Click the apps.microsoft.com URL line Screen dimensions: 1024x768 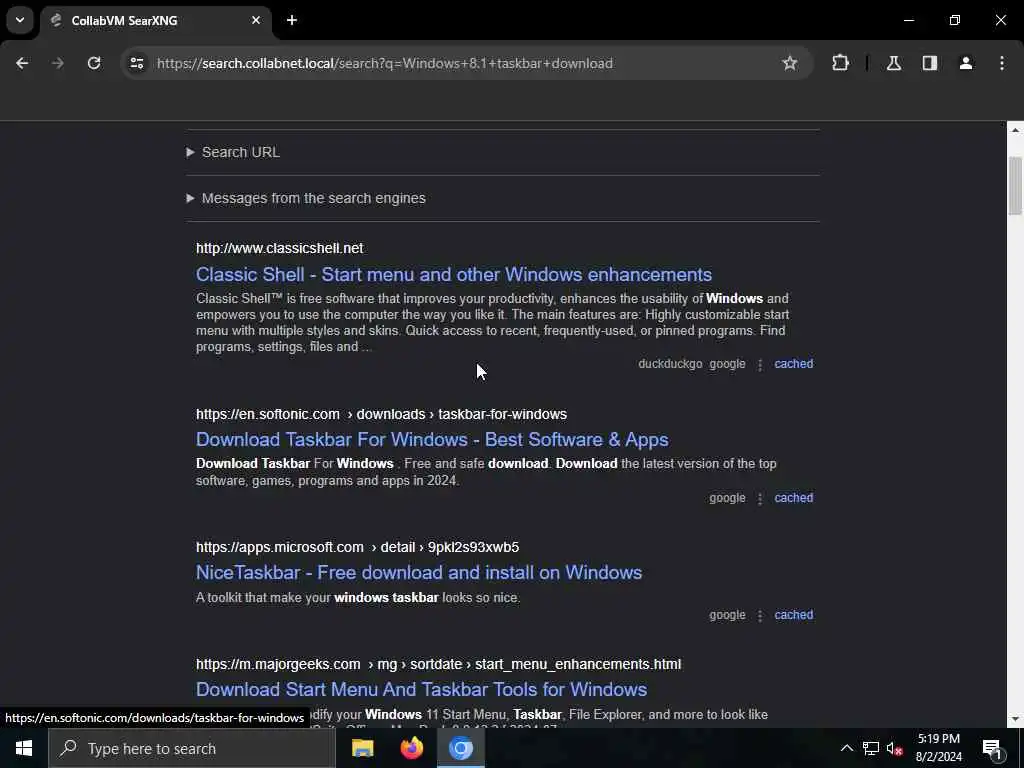click(357, 547)
